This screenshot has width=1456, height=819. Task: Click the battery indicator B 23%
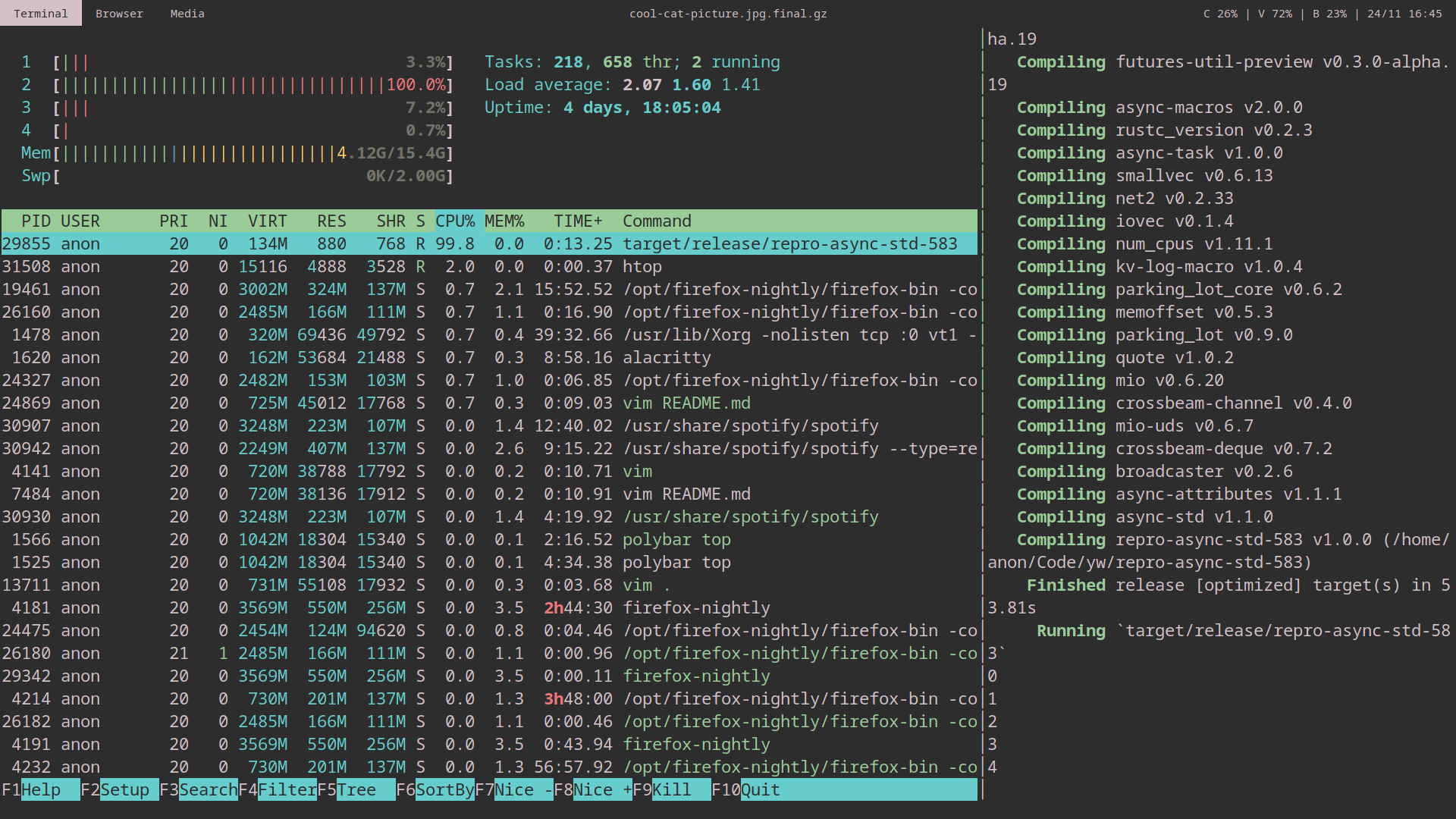(x=1329, y=13)
